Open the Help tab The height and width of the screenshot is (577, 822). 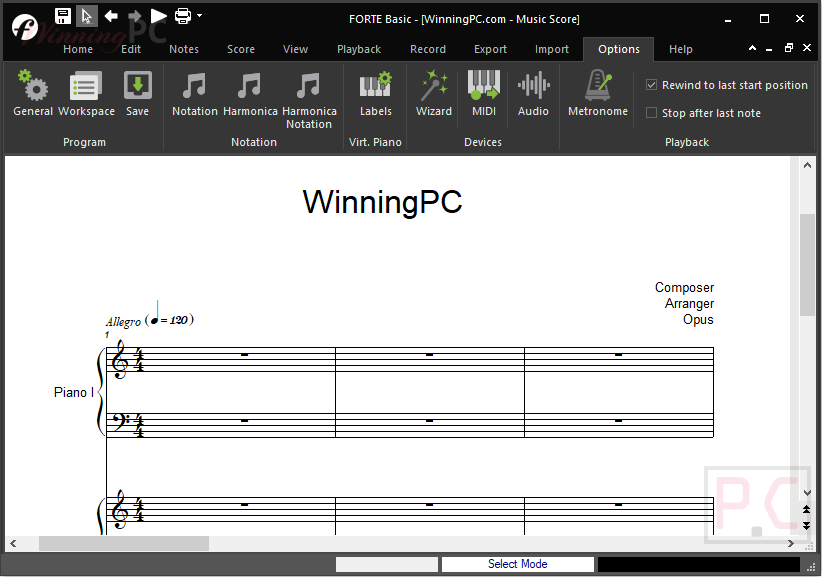[x=680, y=49]
